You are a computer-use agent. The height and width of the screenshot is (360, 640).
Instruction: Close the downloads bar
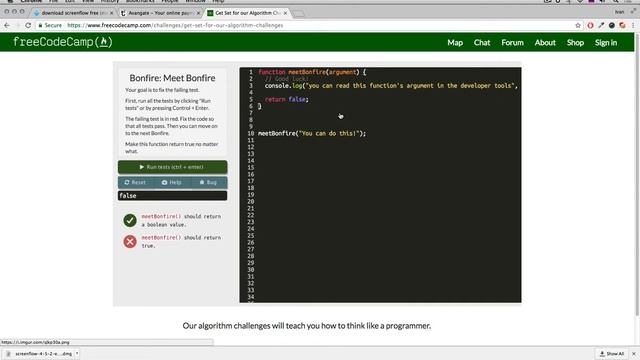pyautogui.click(x=633, y=354)
